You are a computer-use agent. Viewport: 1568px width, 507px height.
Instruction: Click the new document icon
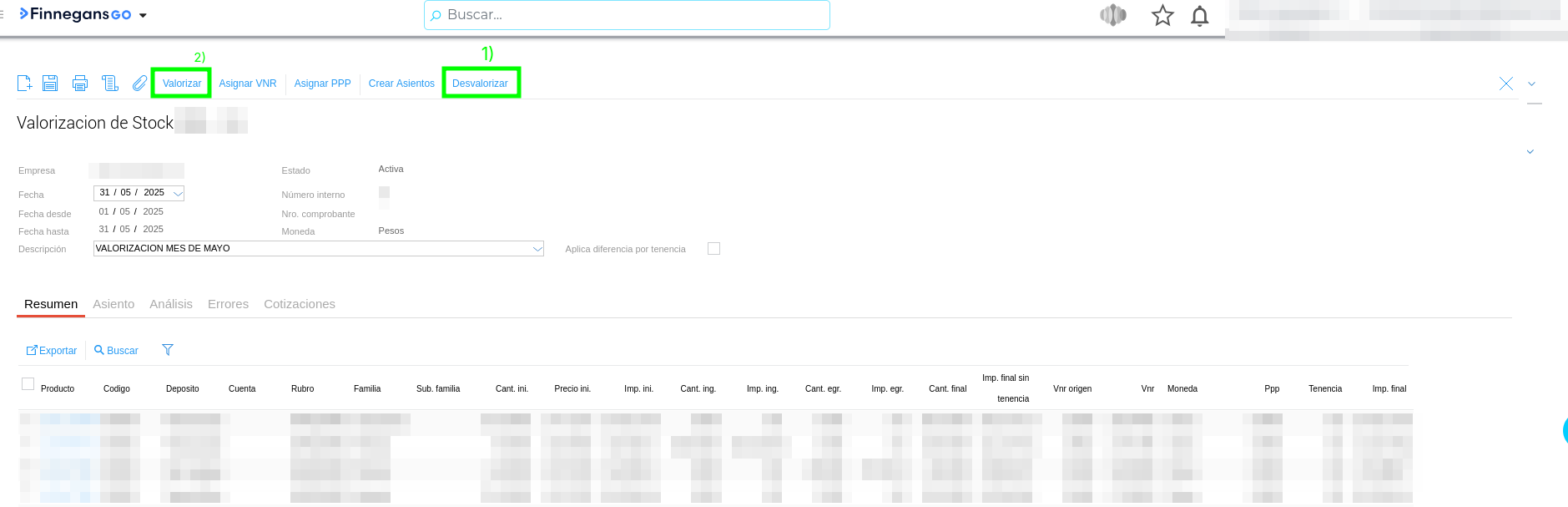click(x=25, y=83)
